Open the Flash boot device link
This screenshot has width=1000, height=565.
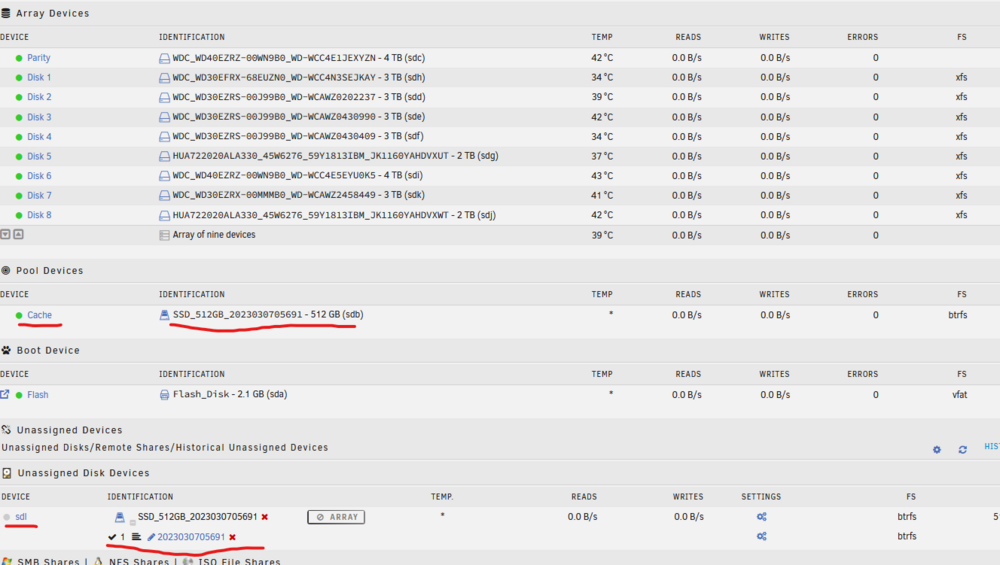[38, 395]
